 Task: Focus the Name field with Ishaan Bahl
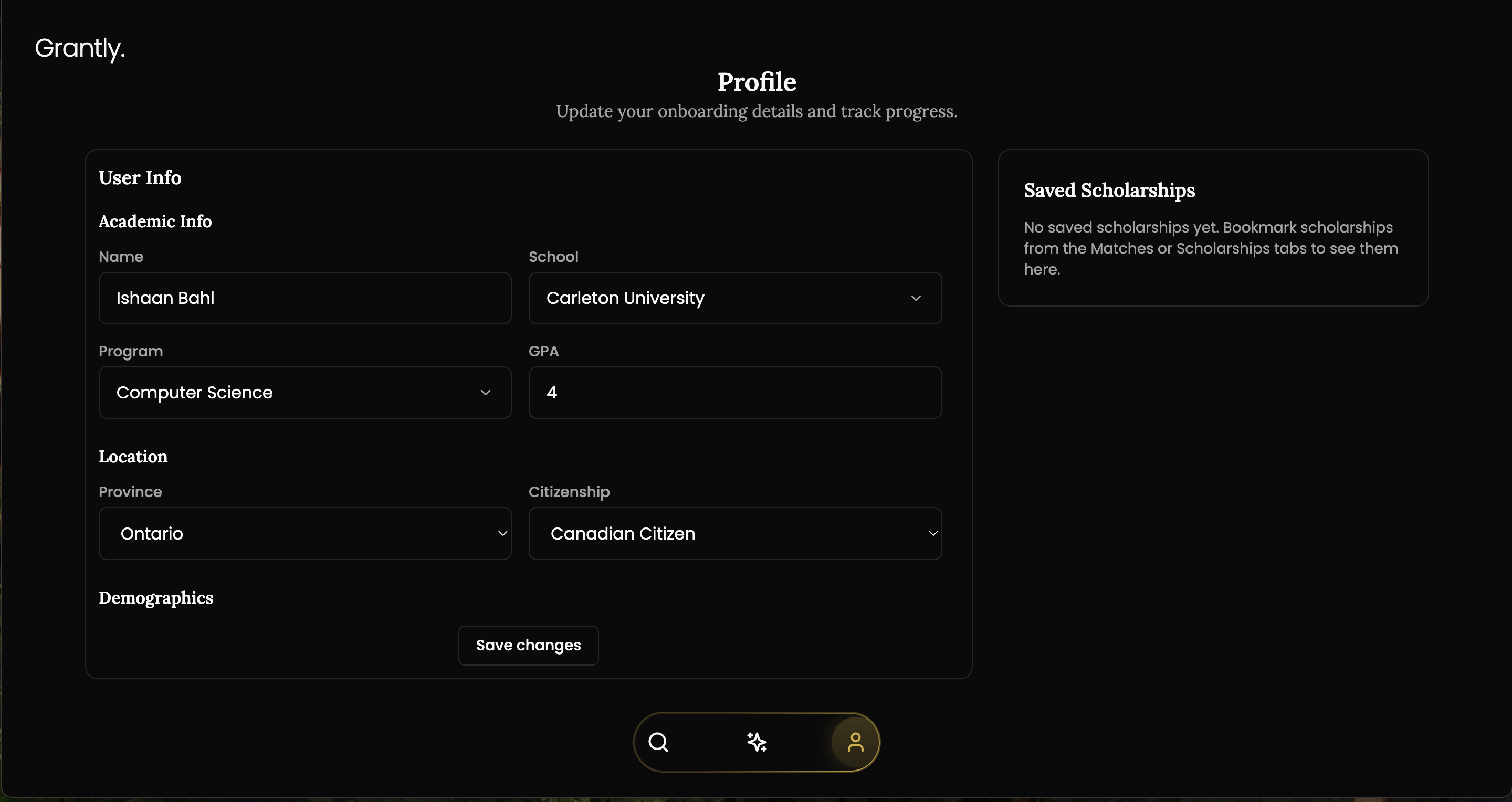click(304, 298)
